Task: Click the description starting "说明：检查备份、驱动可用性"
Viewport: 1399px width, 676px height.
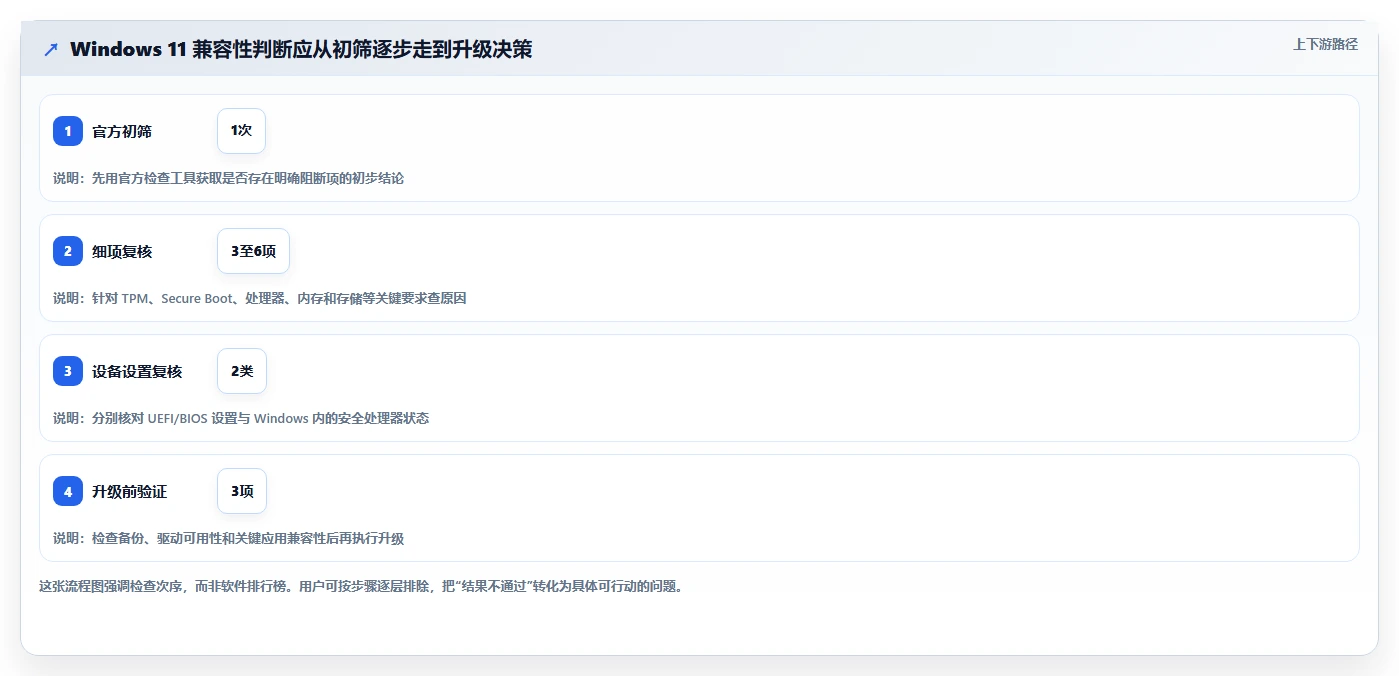Action: [x=229, y=538]
